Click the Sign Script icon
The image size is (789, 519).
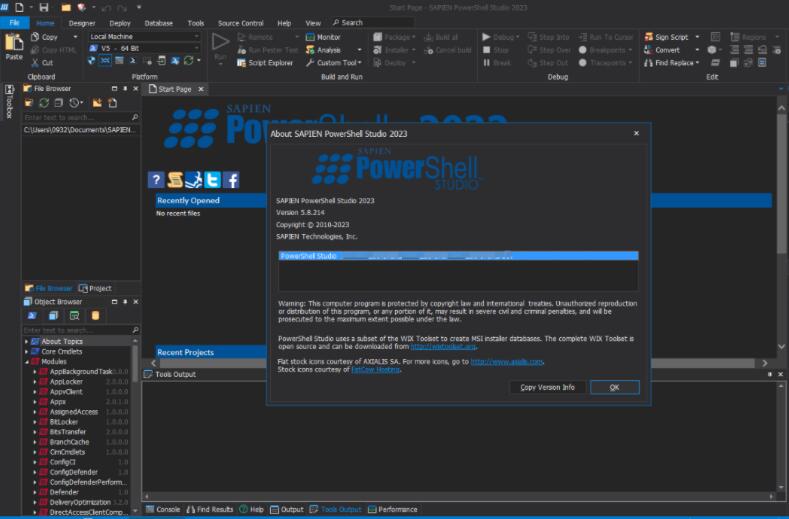coord(649,37)
